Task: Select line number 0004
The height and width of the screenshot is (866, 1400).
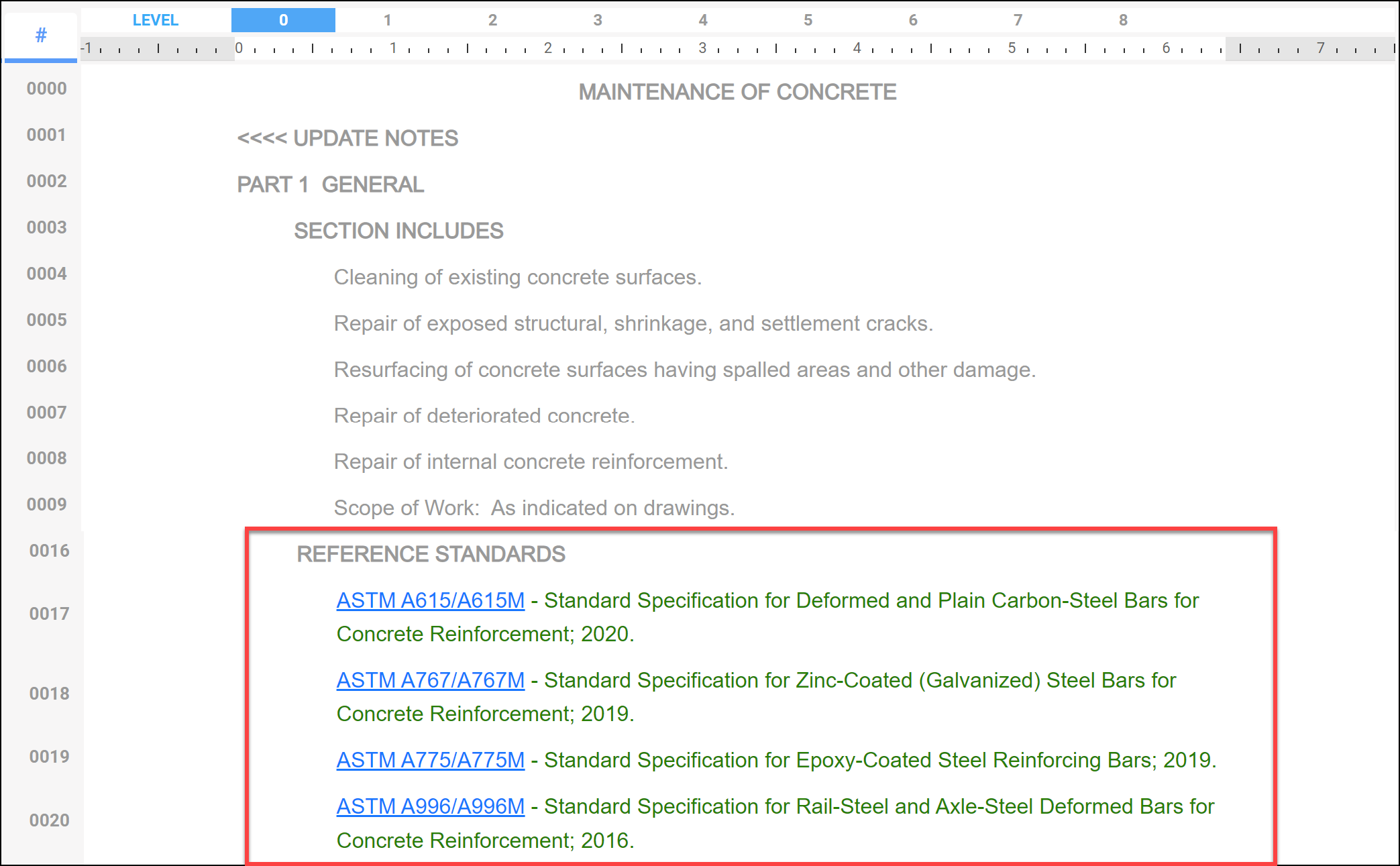Action: [x=46, y=274]
